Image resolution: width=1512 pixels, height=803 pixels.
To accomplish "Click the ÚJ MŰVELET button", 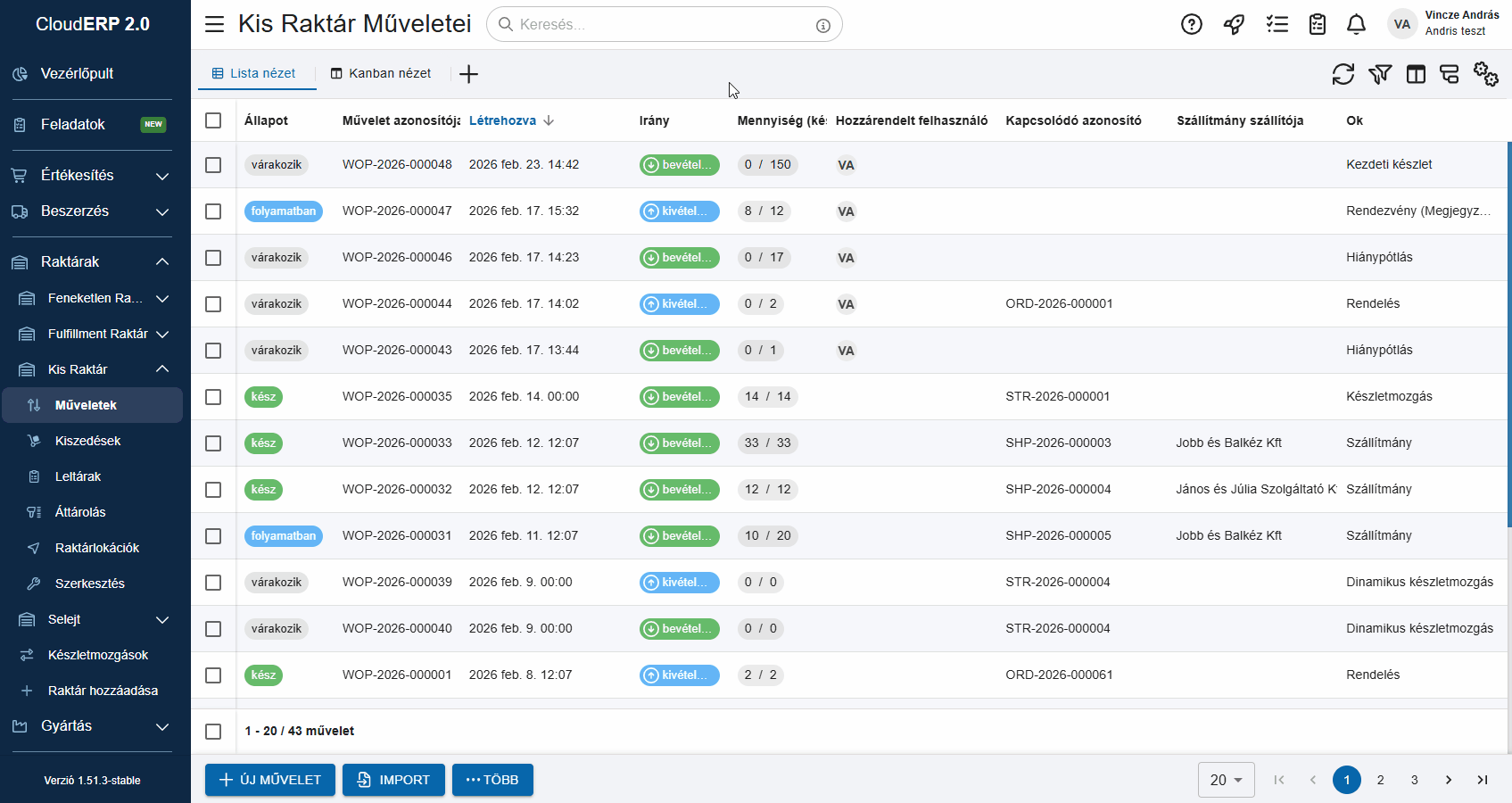I will (269, 780).
